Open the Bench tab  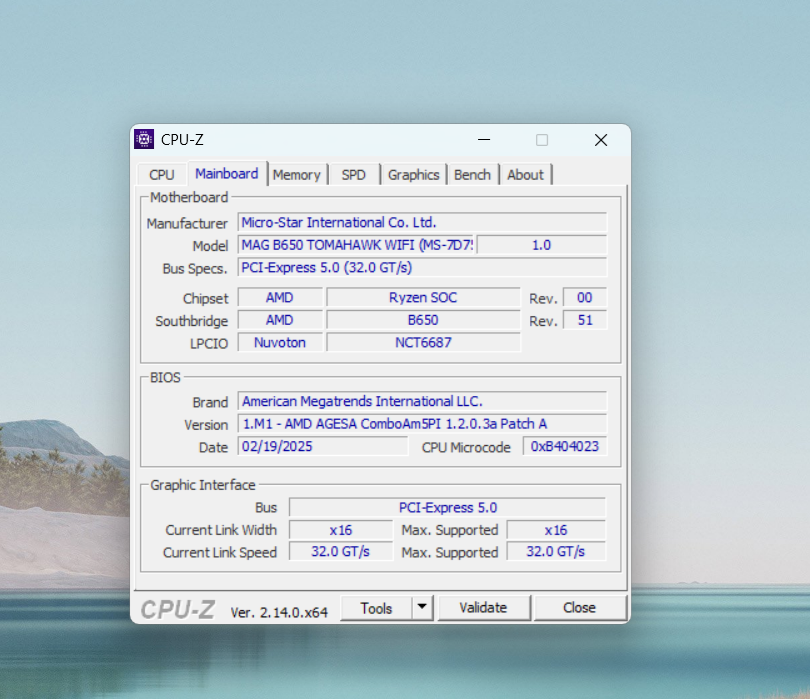(x=472, y=175)
